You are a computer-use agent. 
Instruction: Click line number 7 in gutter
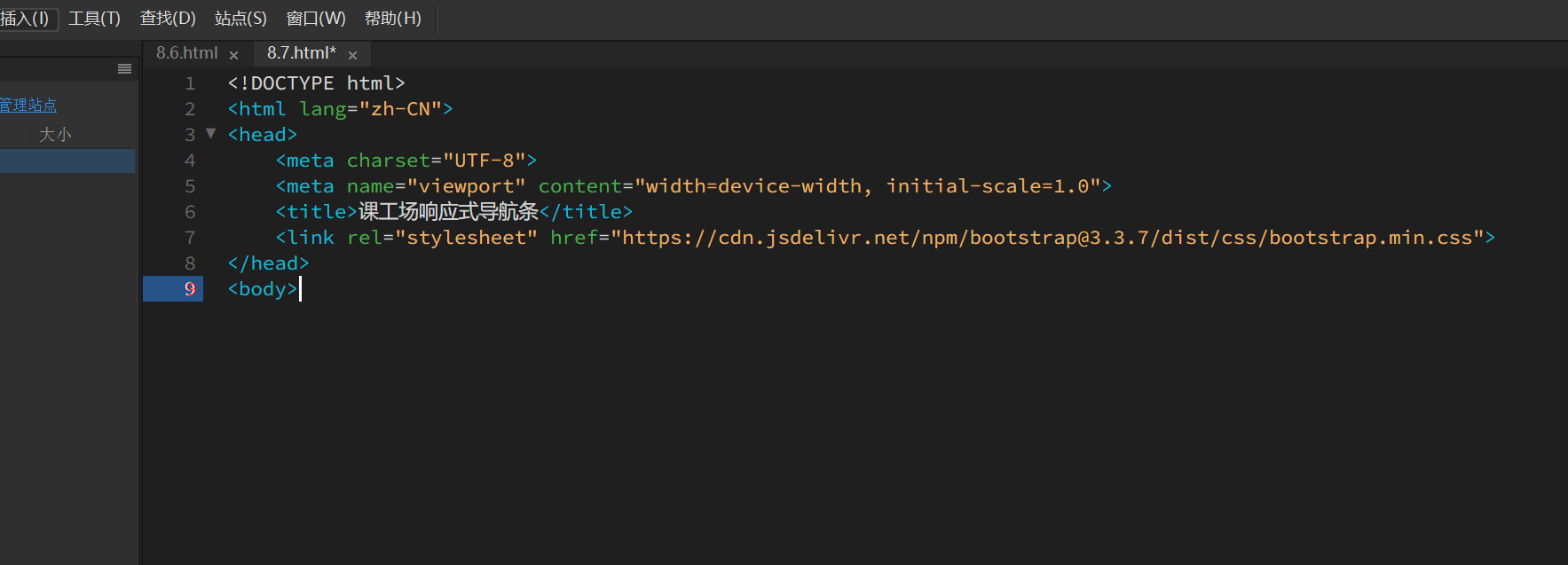pos(190,238)
